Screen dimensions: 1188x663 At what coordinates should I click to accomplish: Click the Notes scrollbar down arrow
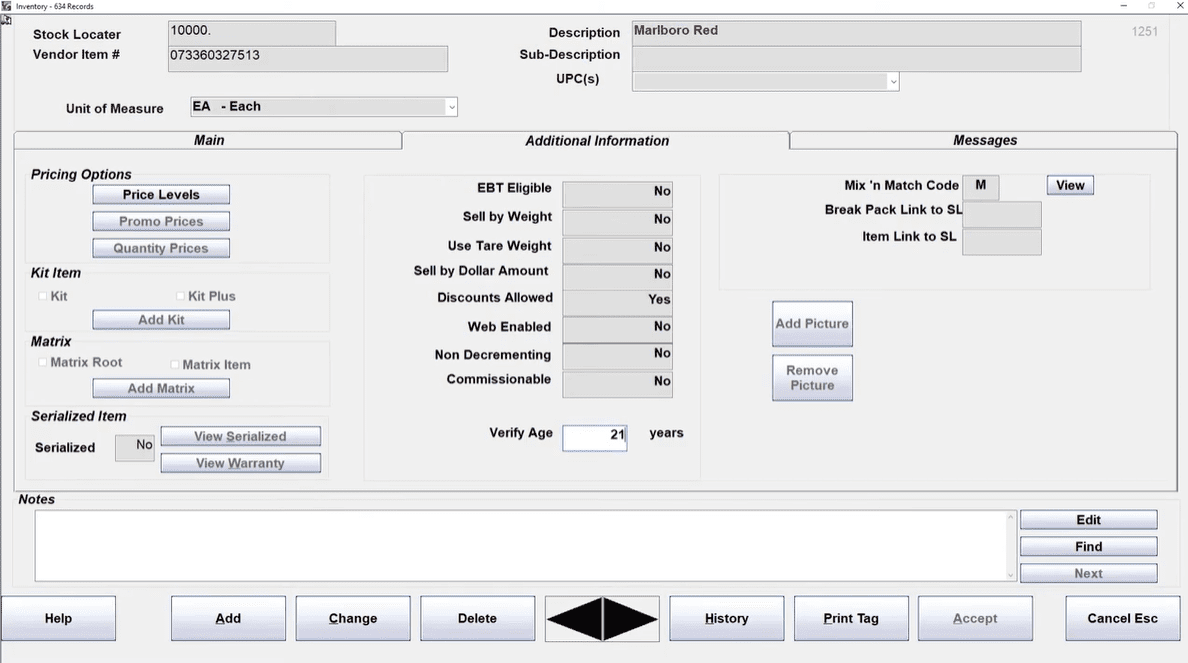1010,575
